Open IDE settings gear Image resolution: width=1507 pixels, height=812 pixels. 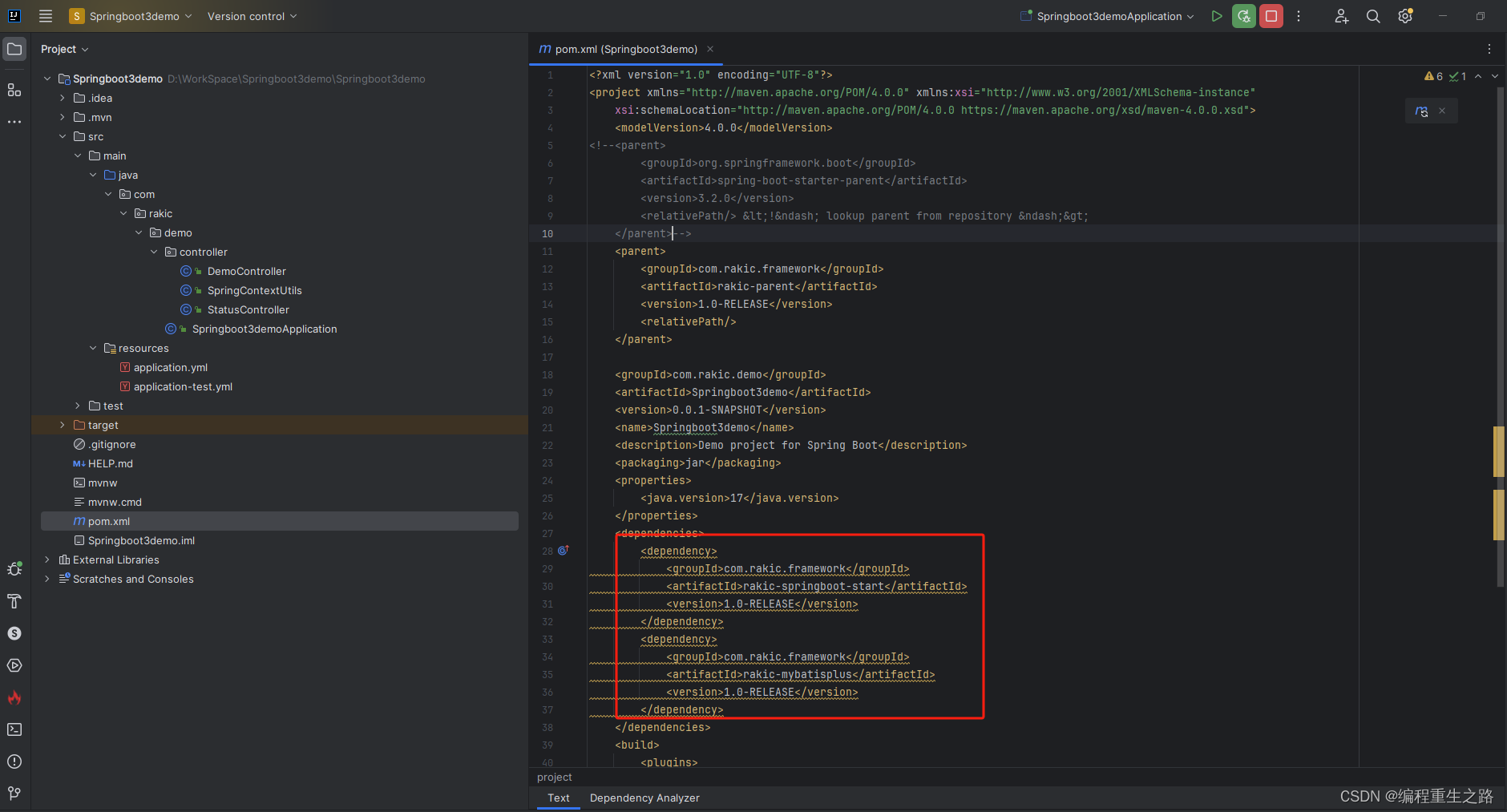point(1405,16)
